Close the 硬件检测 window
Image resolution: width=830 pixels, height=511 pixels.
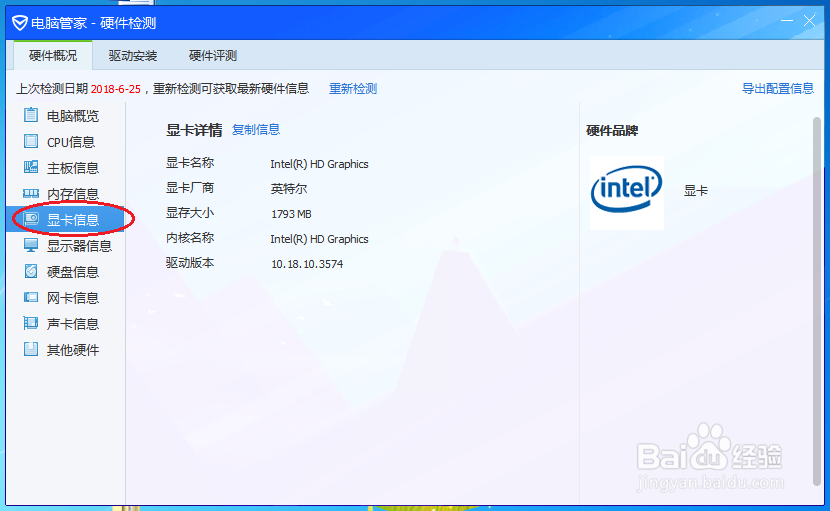809,21
